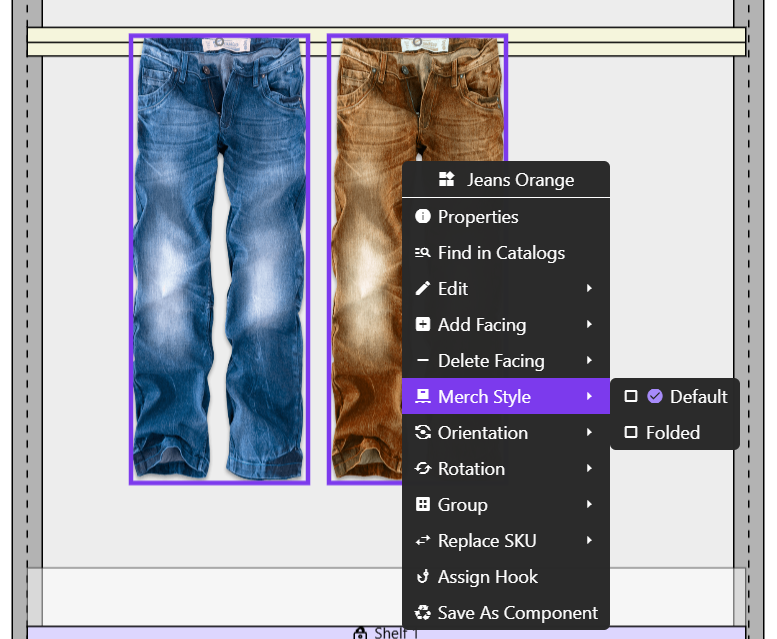Image resolution: width=777 pixels, height=639 pixels.
Task: Click the info icon beside Properties
Action: (422, 217)
